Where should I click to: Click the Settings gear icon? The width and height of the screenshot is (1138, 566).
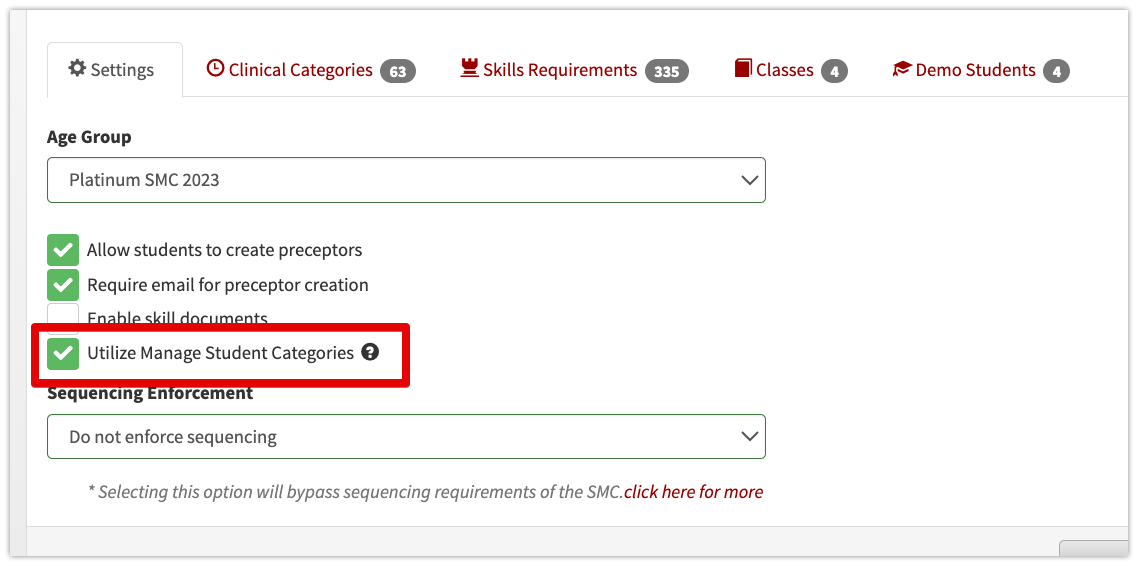click(x=76, y=69)
